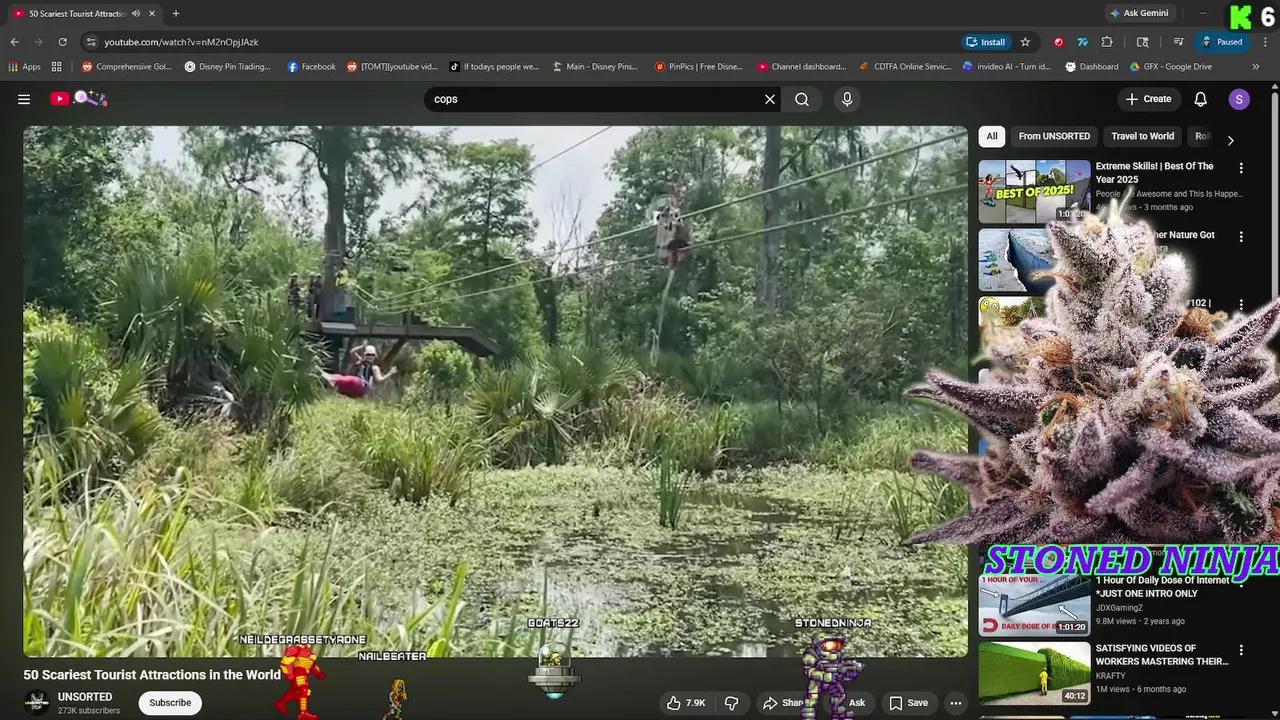This screenshot has height=720, width=1280.
Task: Mute the tab via speaker icon
Action: (x=136, y=13)
